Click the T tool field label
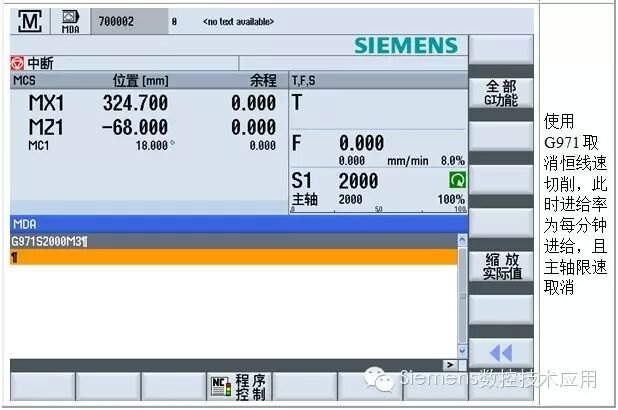The image size is (618, 410). 297,102
